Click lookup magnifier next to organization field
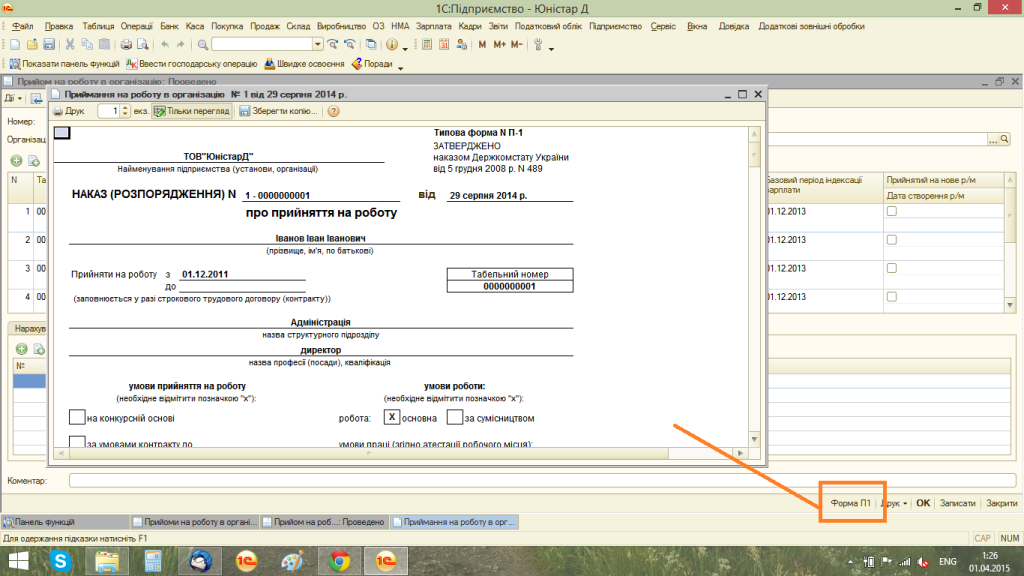Viewport: 1024px width, 576px height. coord(1005,139)
